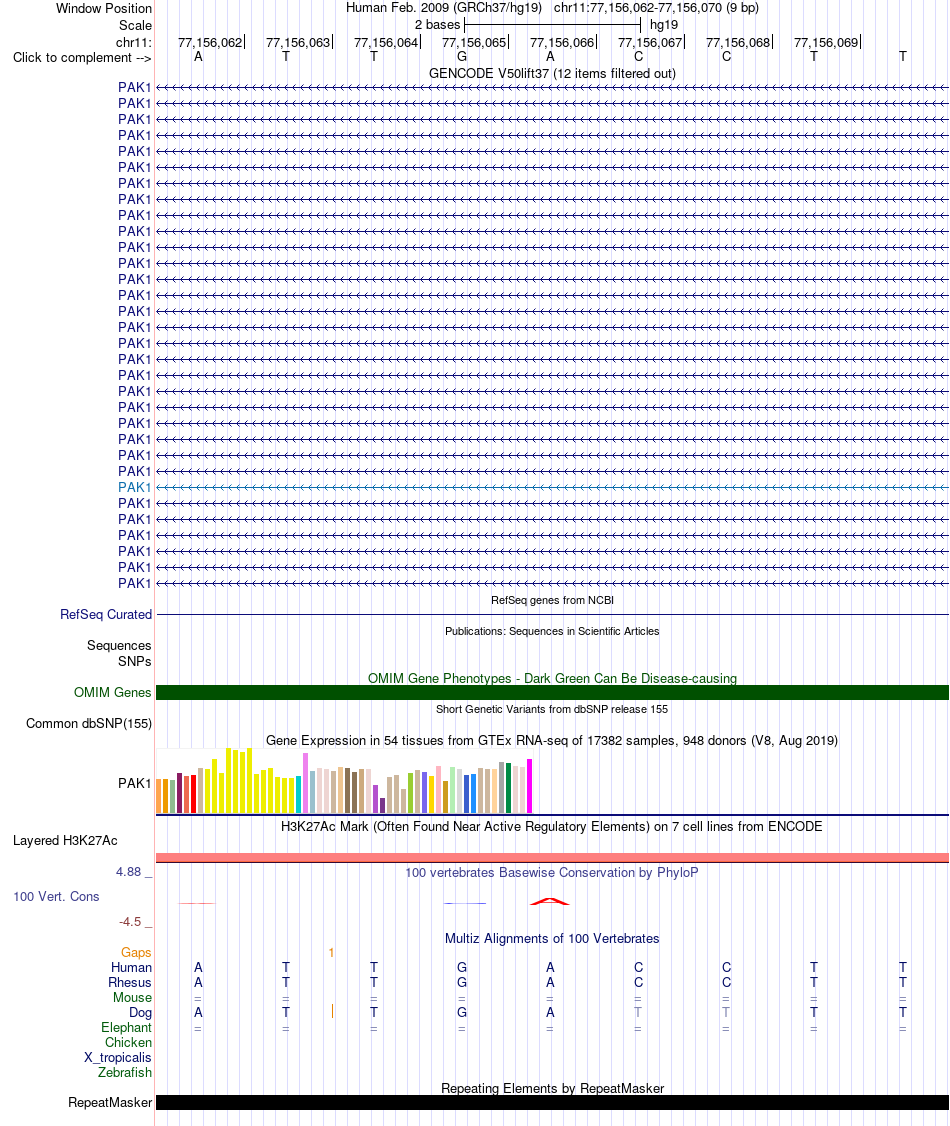The height and width of the screenshot is (1126, 950).
Task: Click the light-blue highlighted PAK1 transcript label
Action: tap(134, 488)
